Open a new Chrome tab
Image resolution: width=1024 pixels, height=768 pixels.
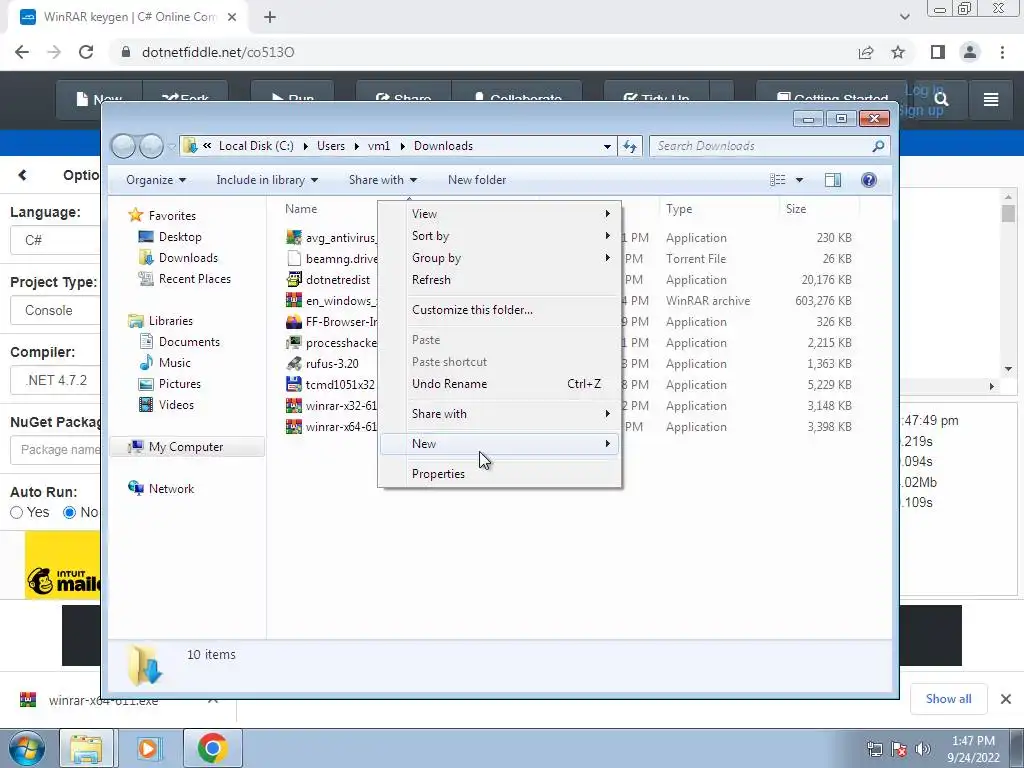270,17
